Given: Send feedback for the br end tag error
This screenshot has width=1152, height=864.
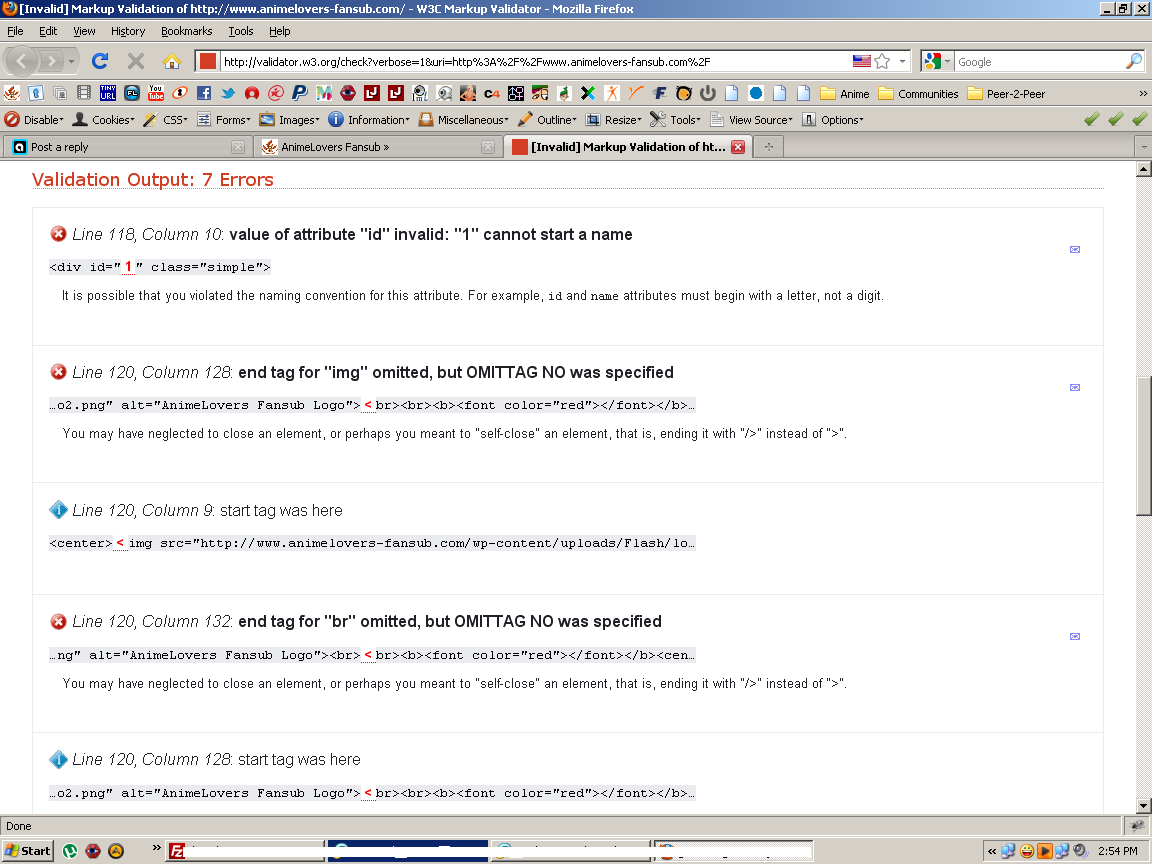Looking at the screenshot, I should 1075,637.
